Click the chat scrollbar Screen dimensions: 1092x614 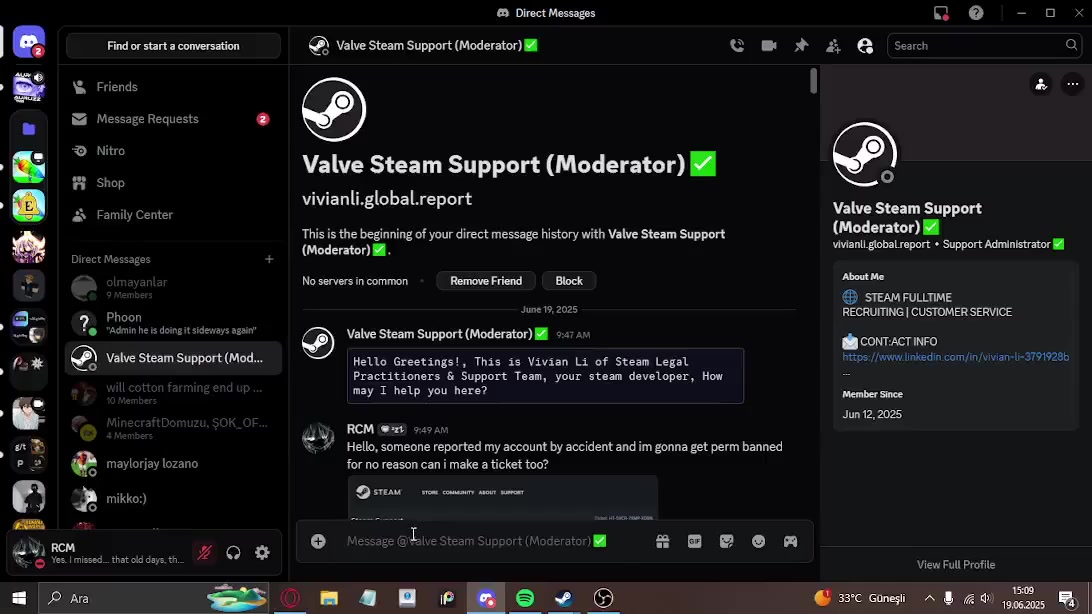(x=813, y=81)
